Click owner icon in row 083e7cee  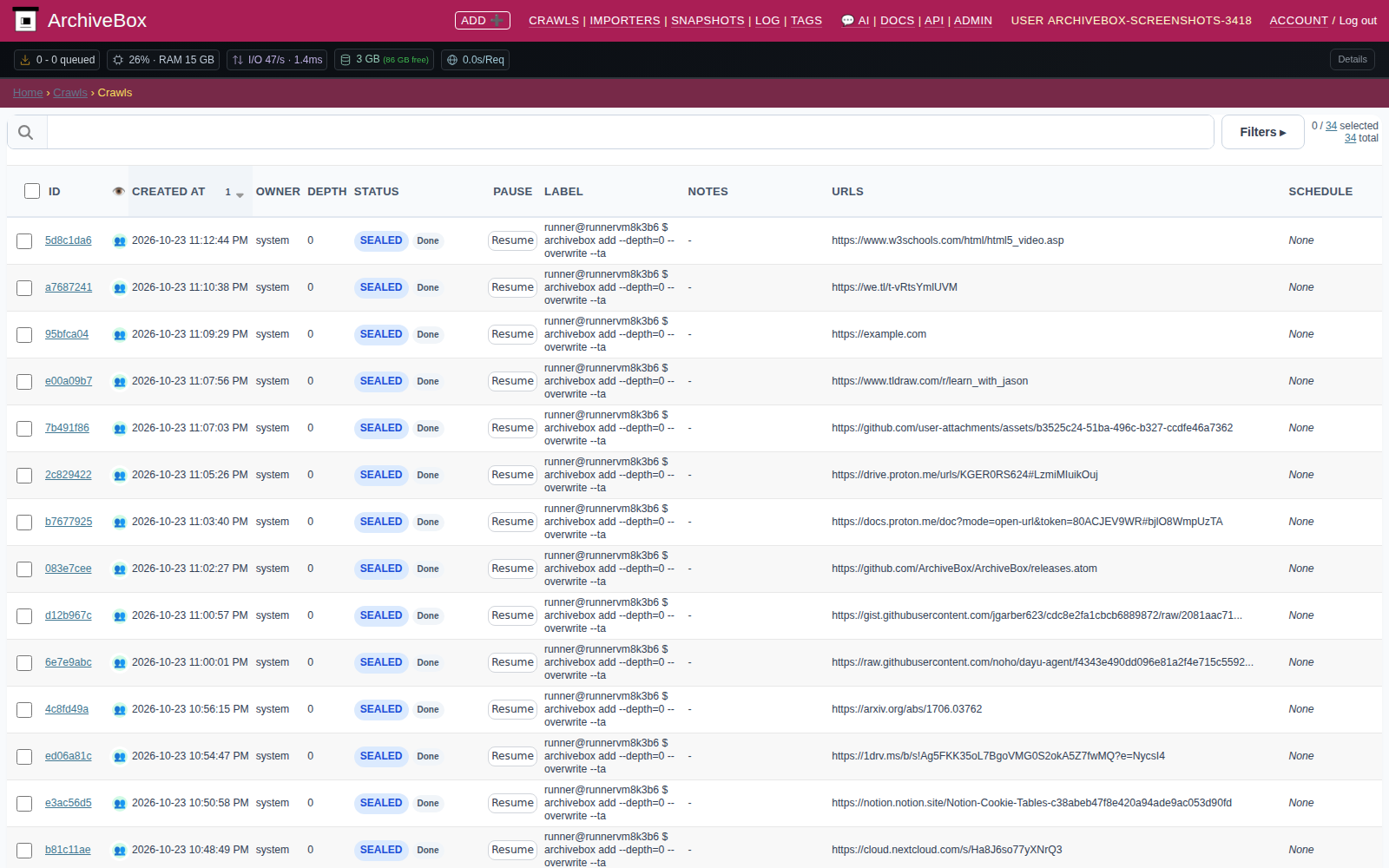(120, 569)
